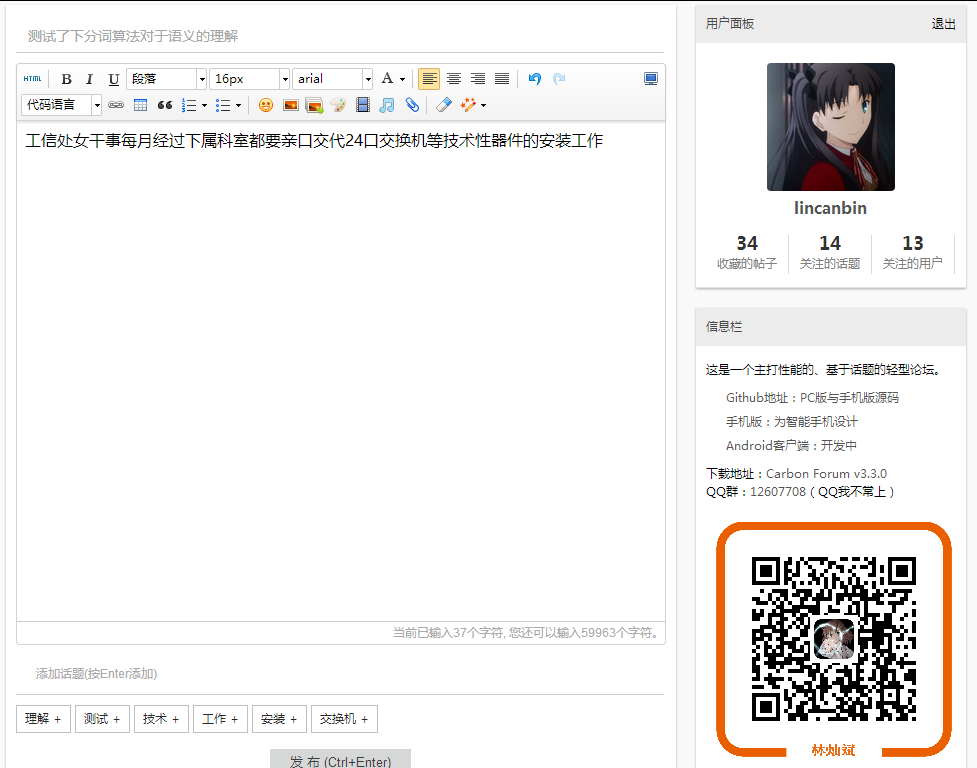
Task: Toggle fullscreen editor mode
Action: (x=651, y=79)
